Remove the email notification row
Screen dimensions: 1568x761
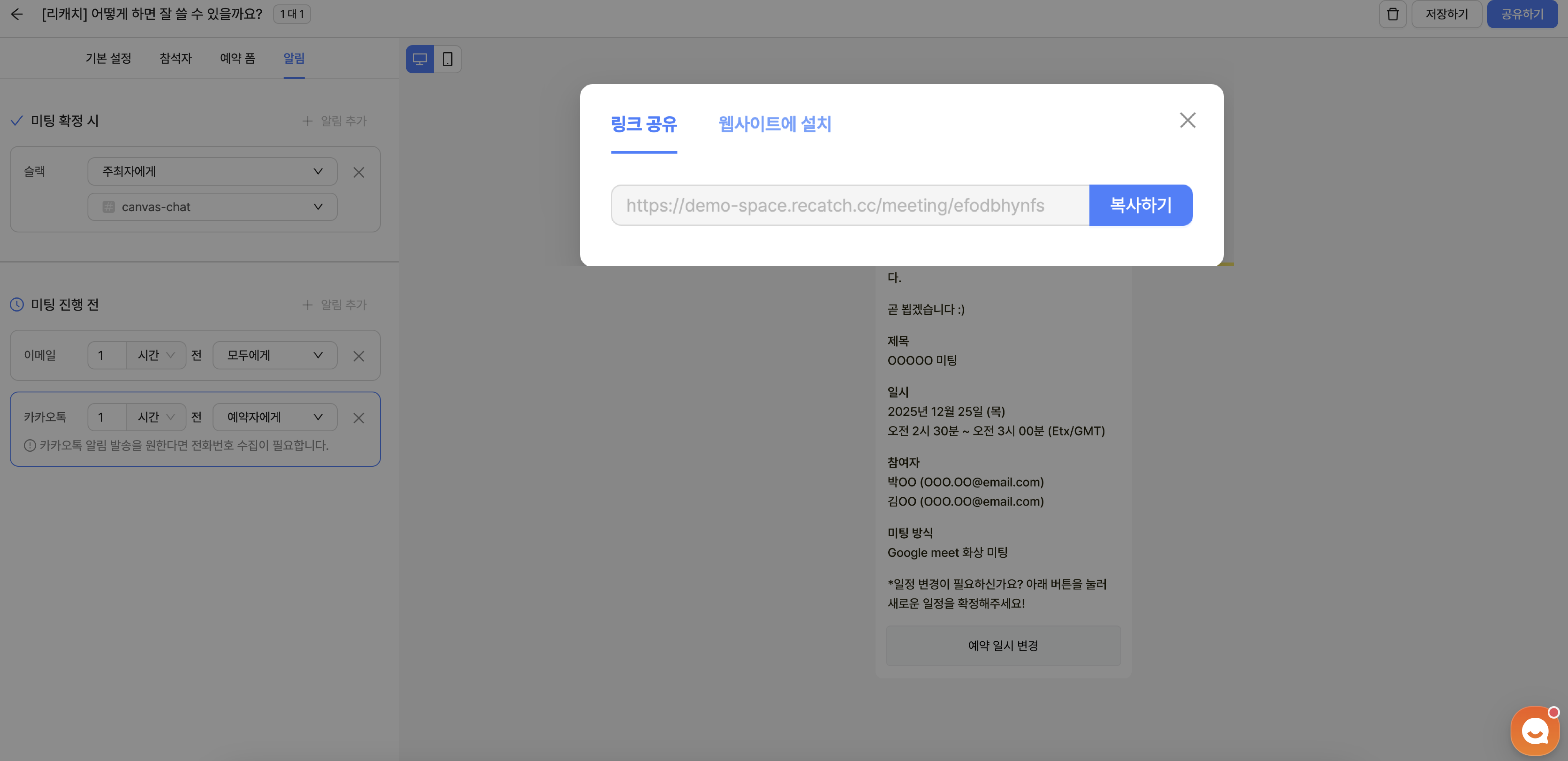pyautogui.click(x=359, y=356)
